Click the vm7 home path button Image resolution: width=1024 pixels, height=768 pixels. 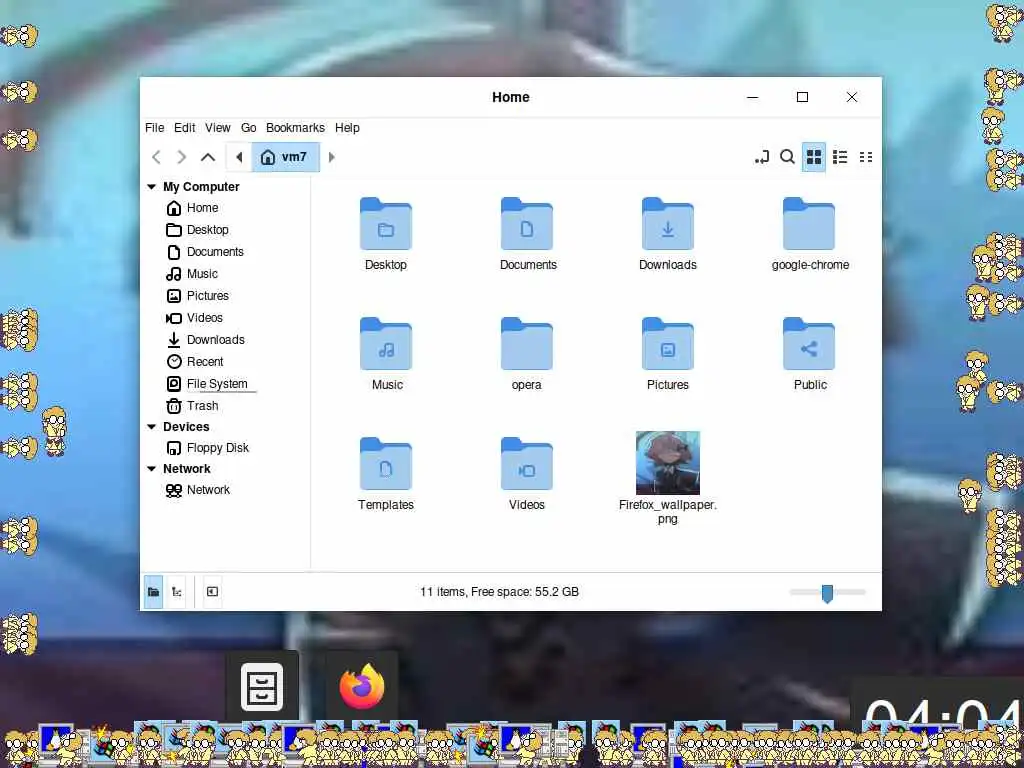point(285,157)
